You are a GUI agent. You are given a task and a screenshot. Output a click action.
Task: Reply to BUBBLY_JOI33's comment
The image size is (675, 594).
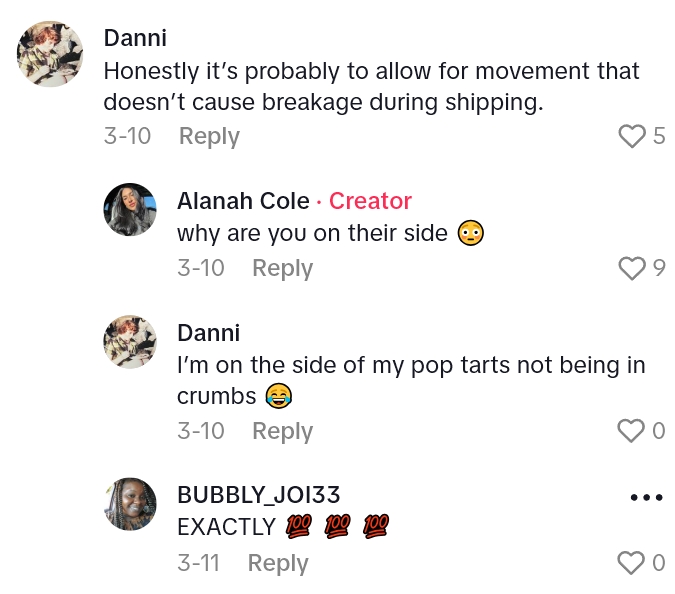278,563
